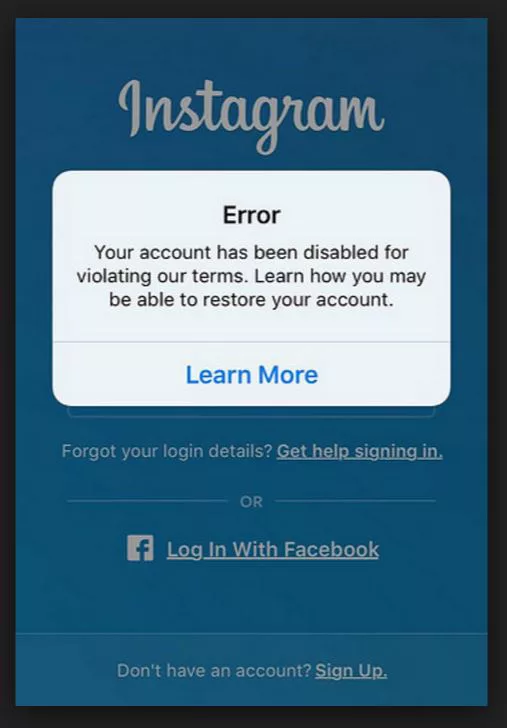Screen dimensions: 507x728
Task: Click the Error heading in the dialog
Action: (x=251, y=215)
